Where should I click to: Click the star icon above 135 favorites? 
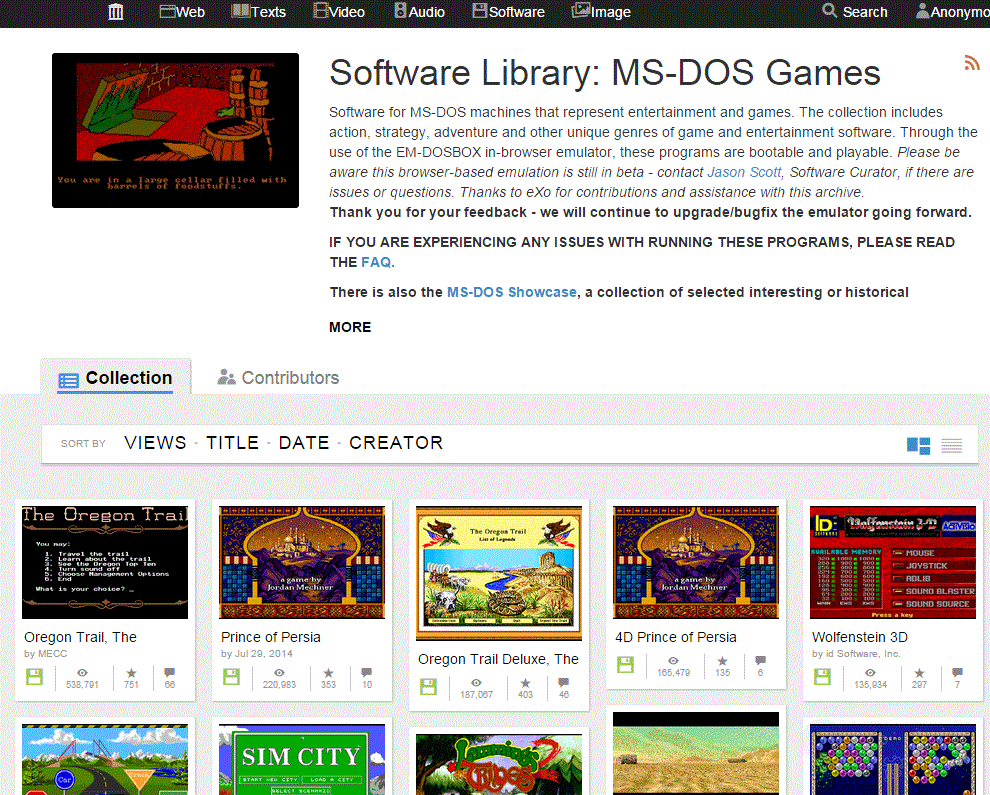(722, 661)
